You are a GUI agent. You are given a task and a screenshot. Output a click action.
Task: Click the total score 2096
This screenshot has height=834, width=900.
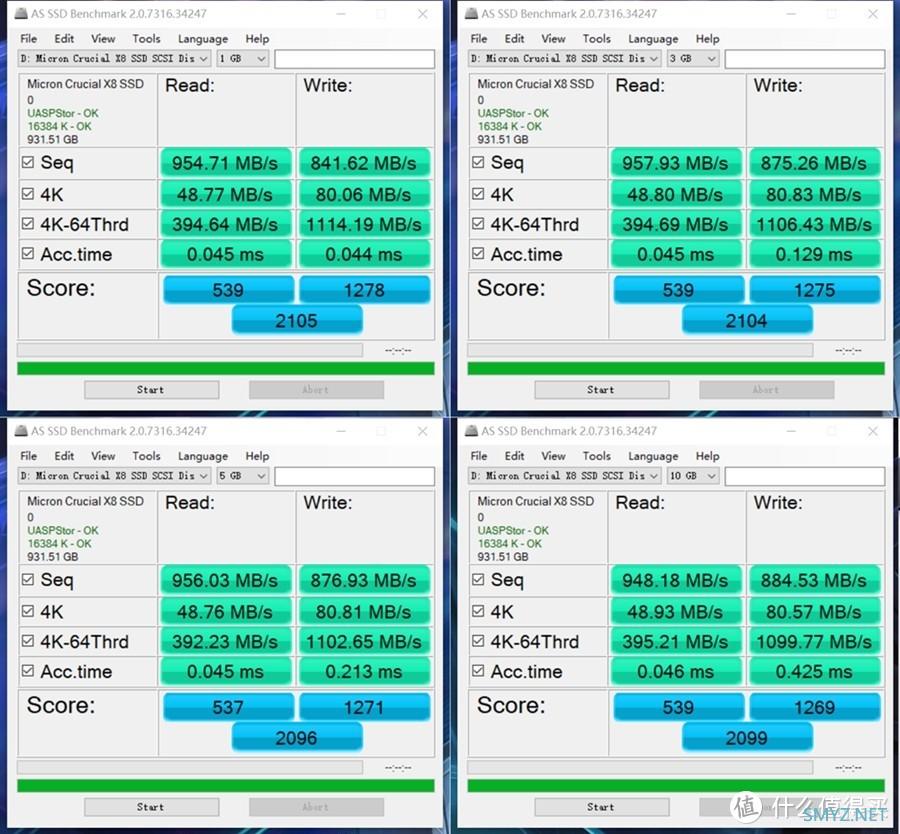(297, 737)
